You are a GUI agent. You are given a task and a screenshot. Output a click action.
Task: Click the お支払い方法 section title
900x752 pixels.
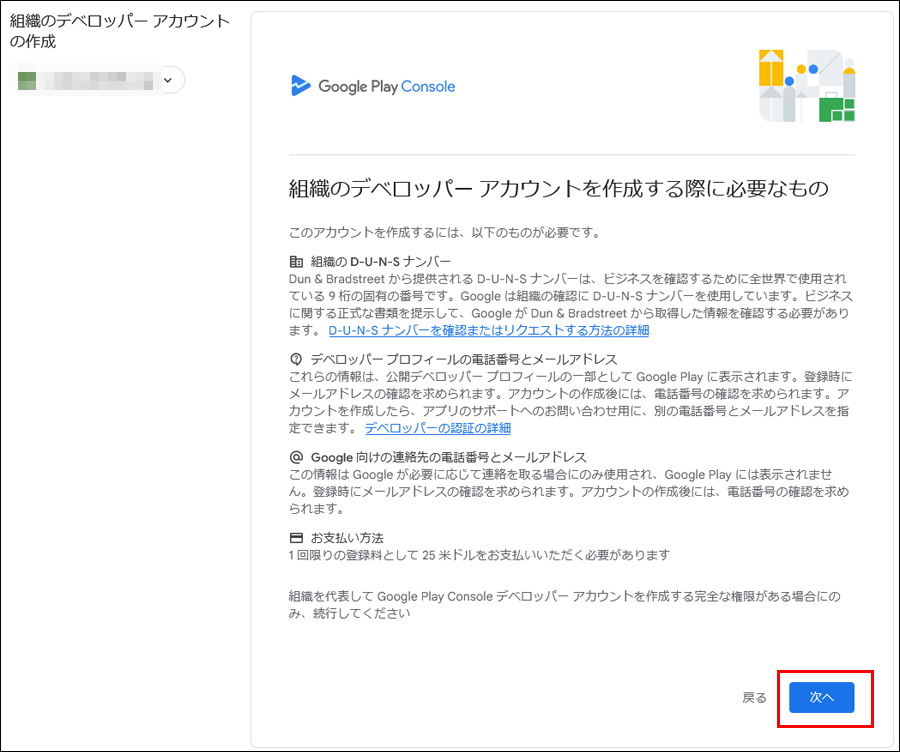[x=347, y=538]
